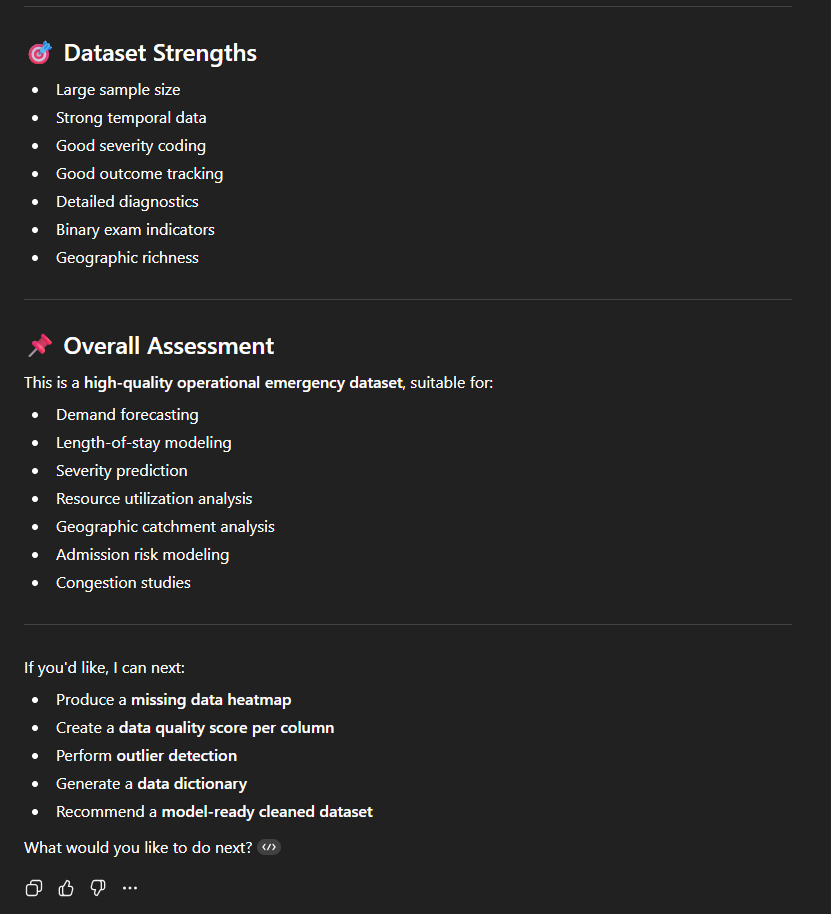Click "high-quality operational emergency dataset" bold text
Viewport: 831px width, 914px height.
[242, 383]
